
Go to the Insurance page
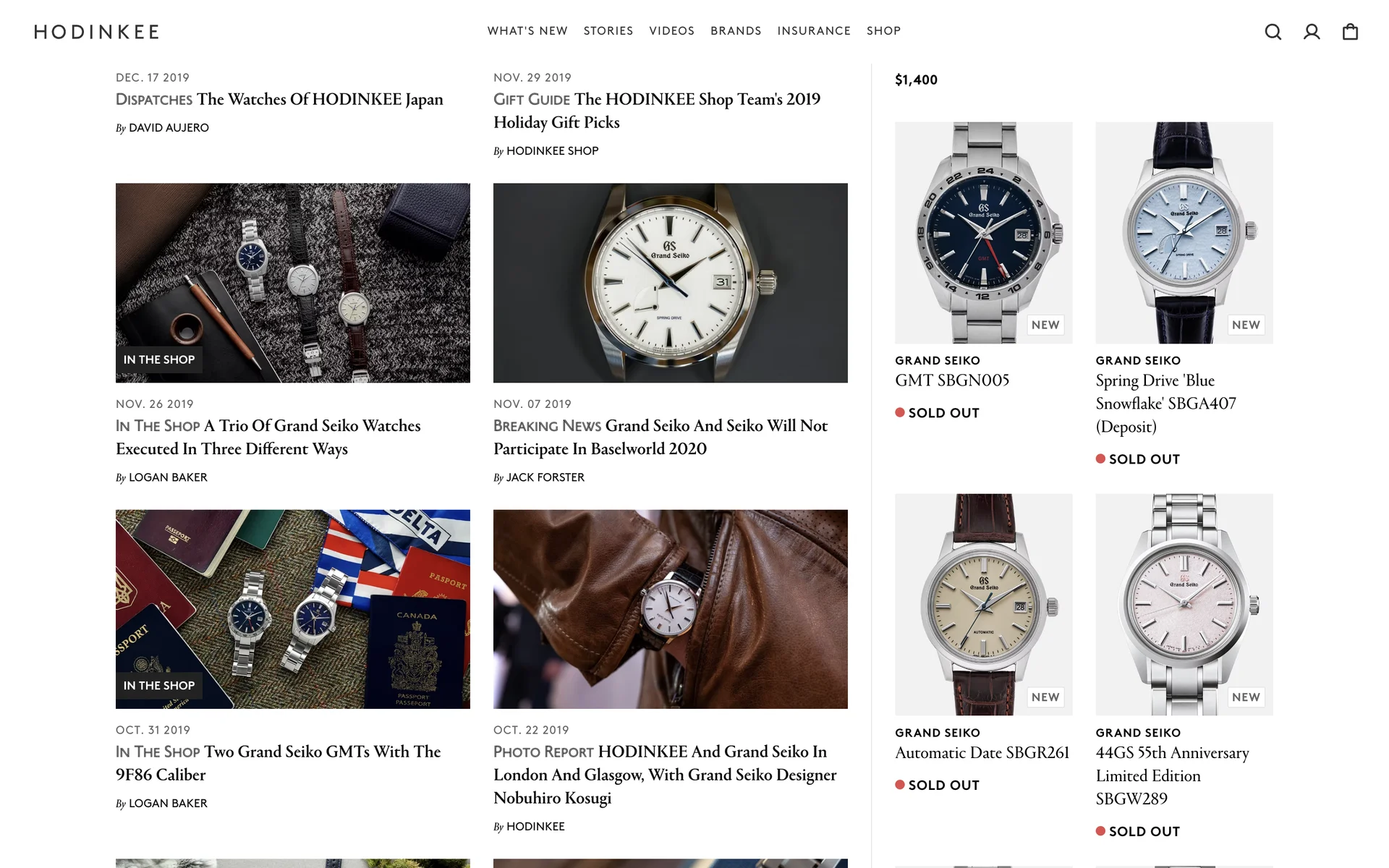(x=814, y=31)
